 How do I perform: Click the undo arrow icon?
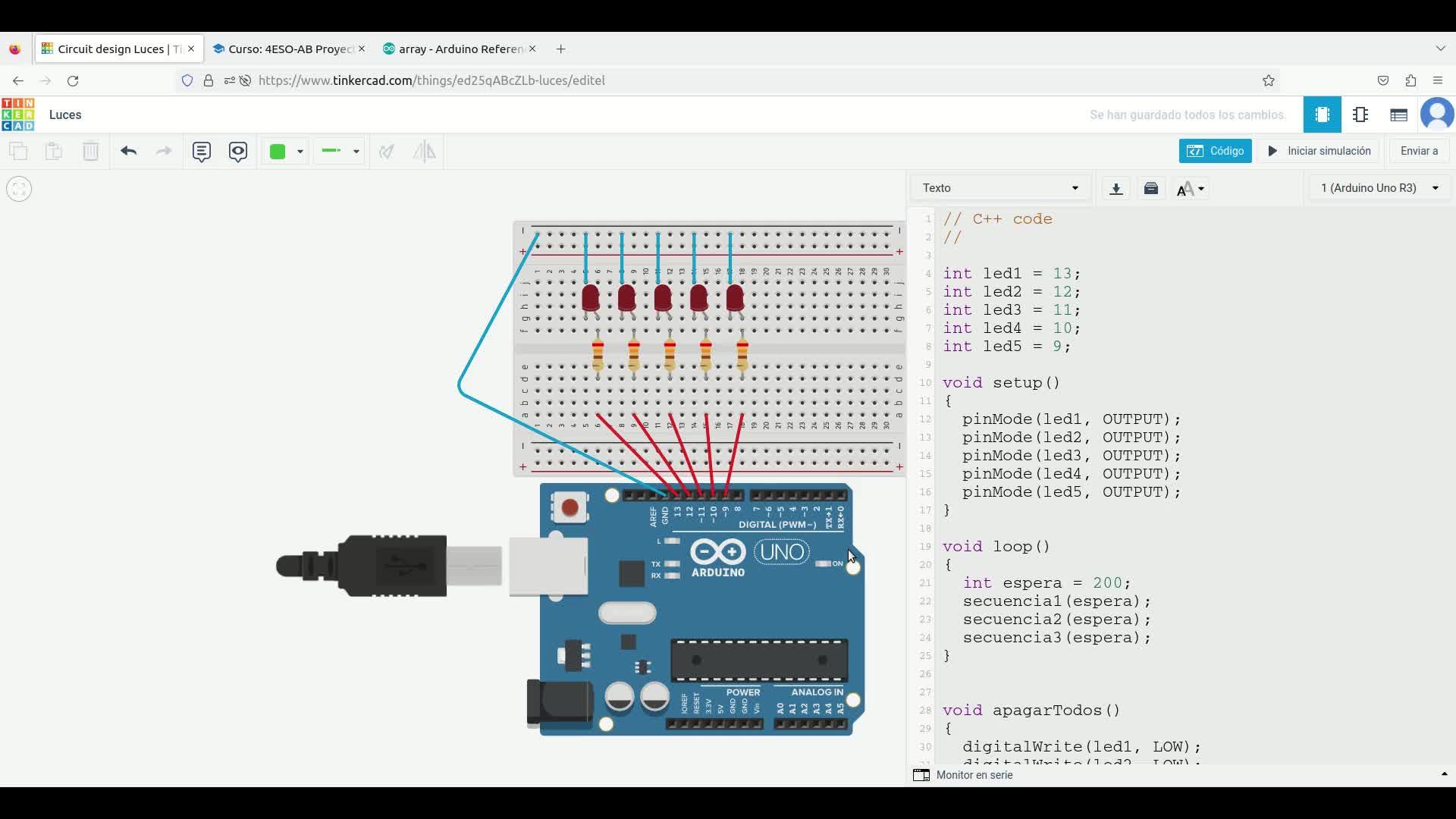pyautogui.click(x=128, y=151)
